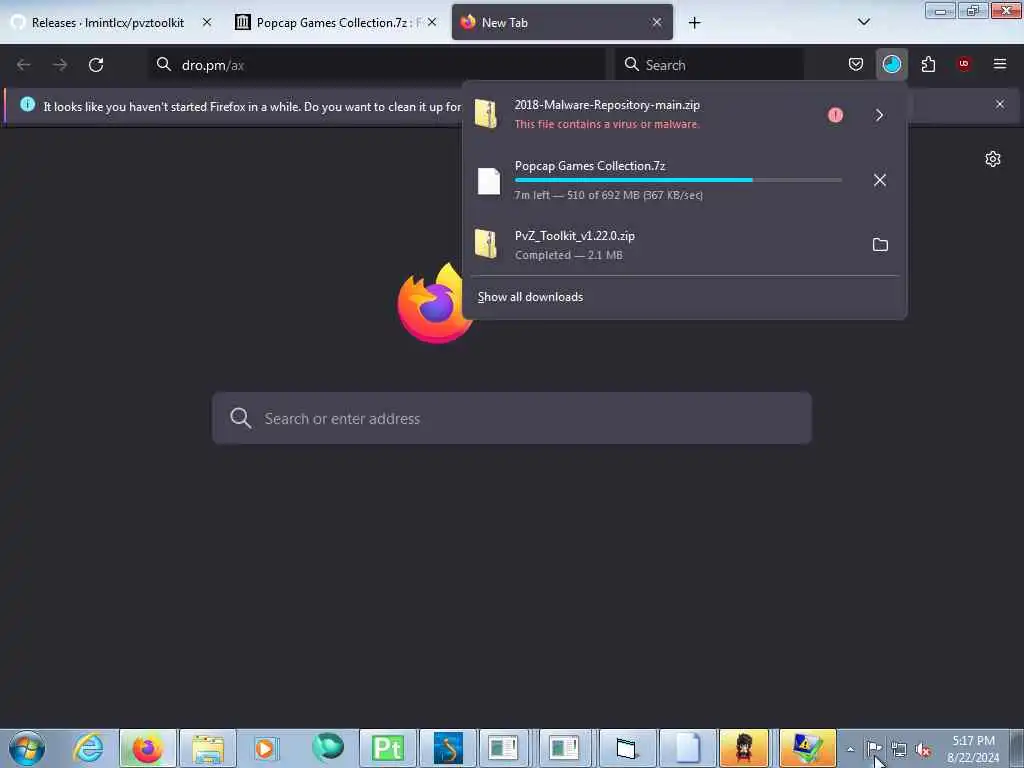1024x768 pixels.
Task: Click the character figure taskbar icon
Action: click(x=744, y=748)
